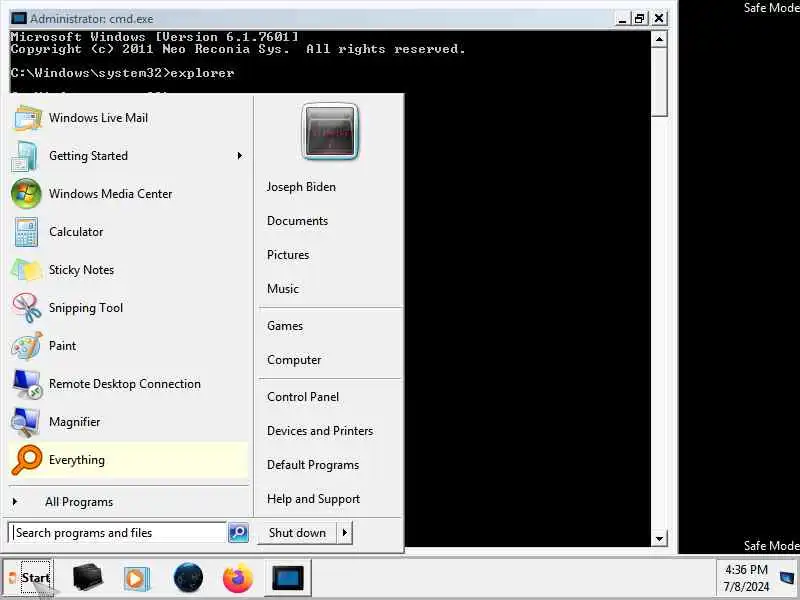Open Music library link

coord(283,289)
